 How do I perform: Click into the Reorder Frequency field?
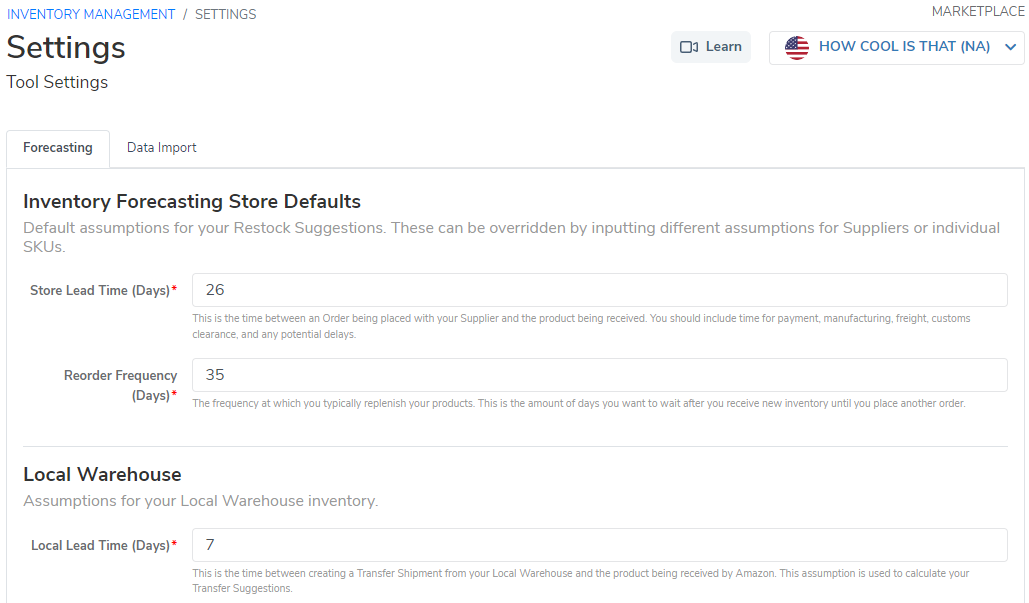point(599,375)
